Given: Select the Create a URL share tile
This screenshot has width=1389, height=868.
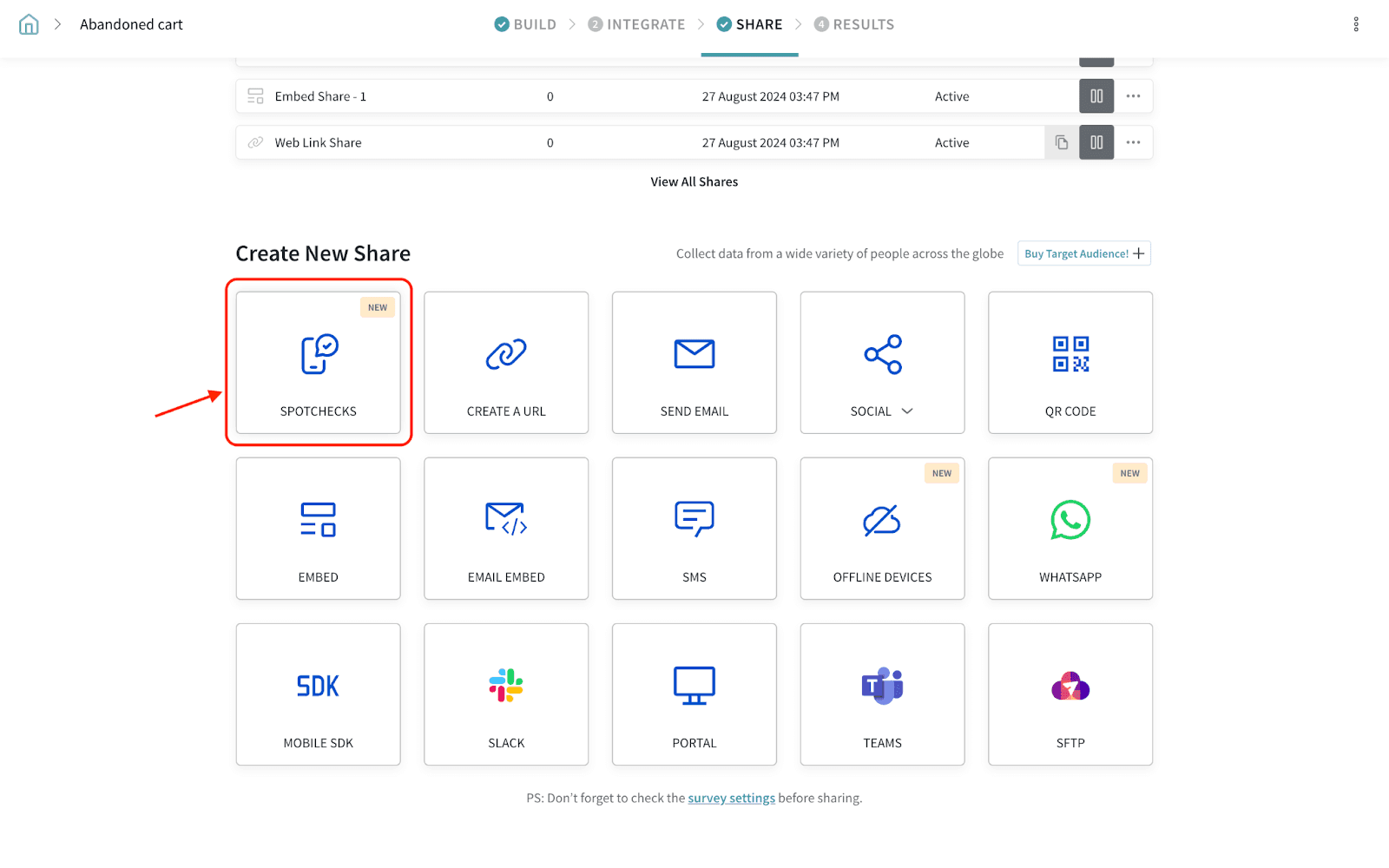Looking at the screenshot, I should point(506,363).
